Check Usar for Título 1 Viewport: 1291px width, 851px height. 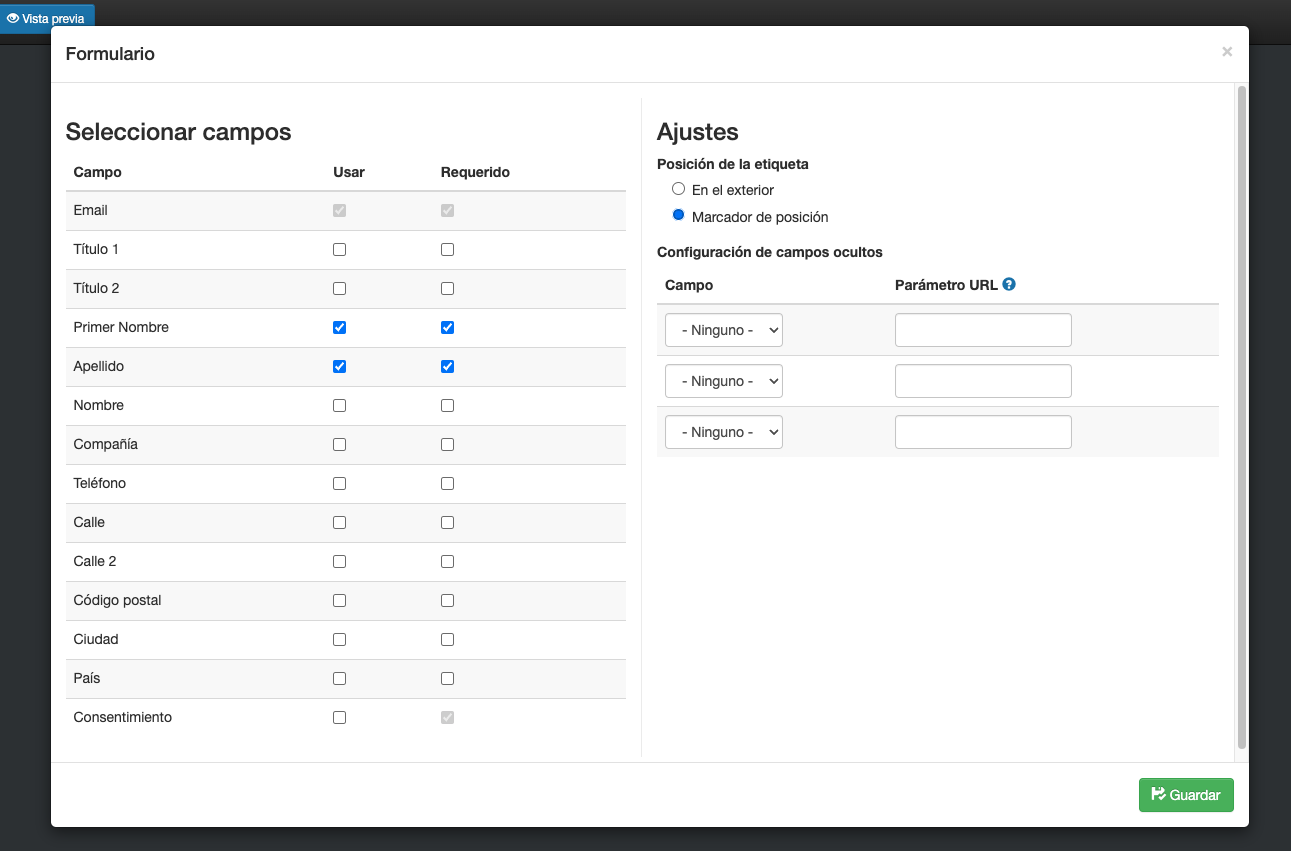[339, 250]
